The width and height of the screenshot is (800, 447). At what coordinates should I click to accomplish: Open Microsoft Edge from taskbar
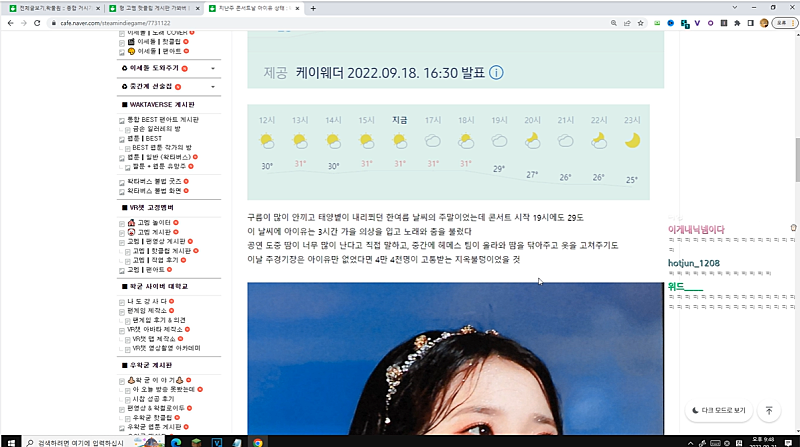176,442
